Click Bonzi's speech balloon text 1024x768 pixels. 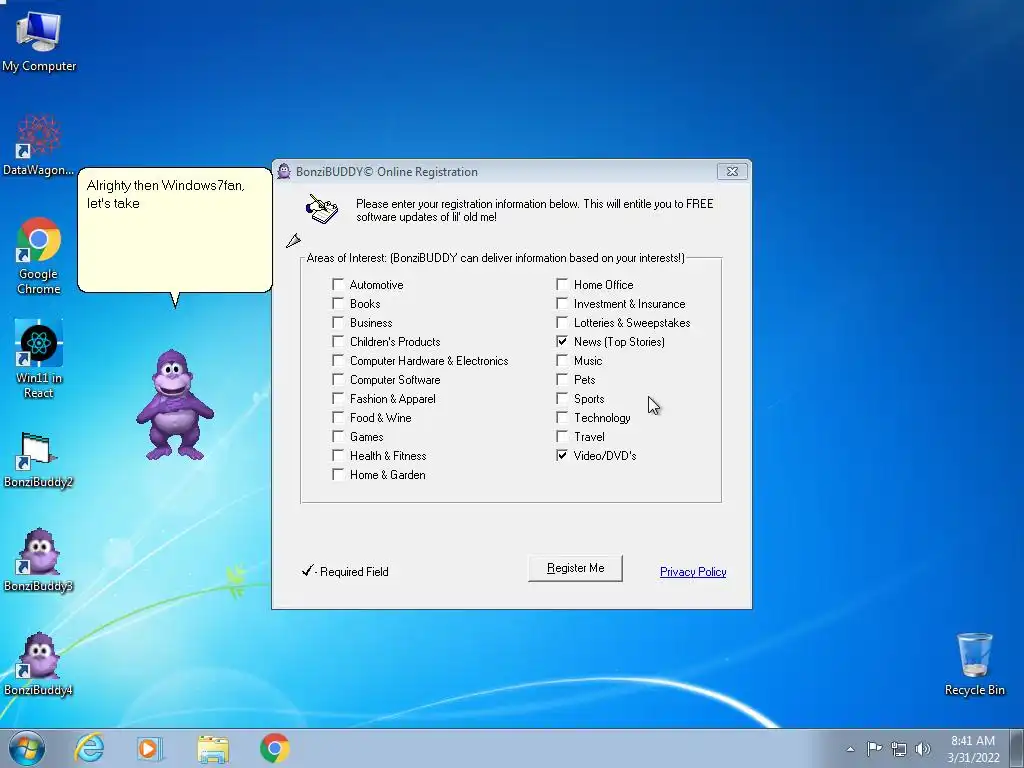click(166, 194)
